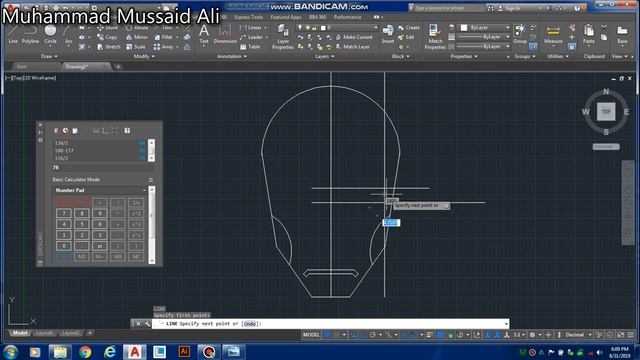This screenshot has width=640, height=360.
Task: Activate the Copy command
Action: click(107, 37)
